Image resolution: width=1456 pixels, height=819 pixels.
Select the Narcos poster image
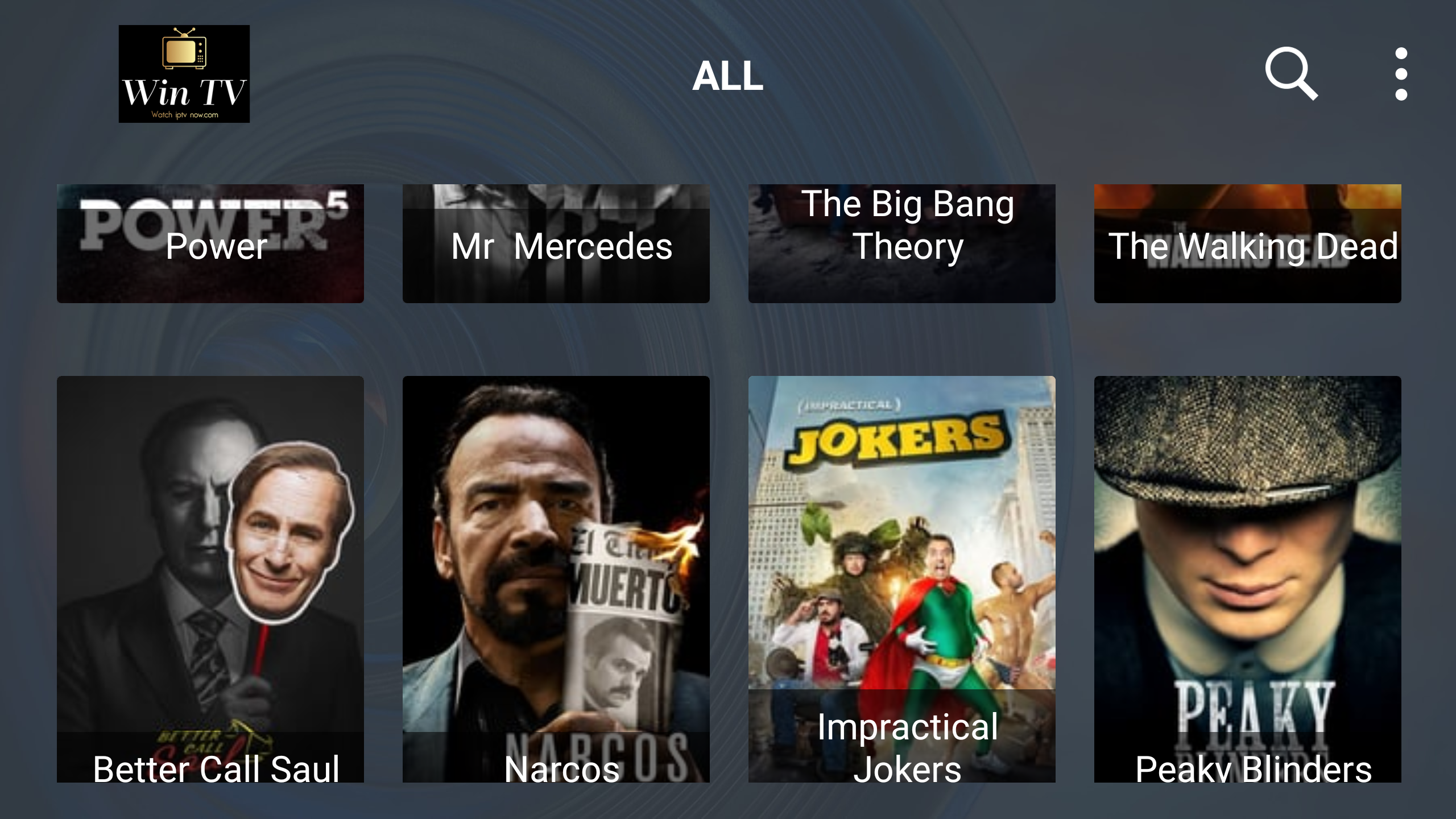[556, 579]
